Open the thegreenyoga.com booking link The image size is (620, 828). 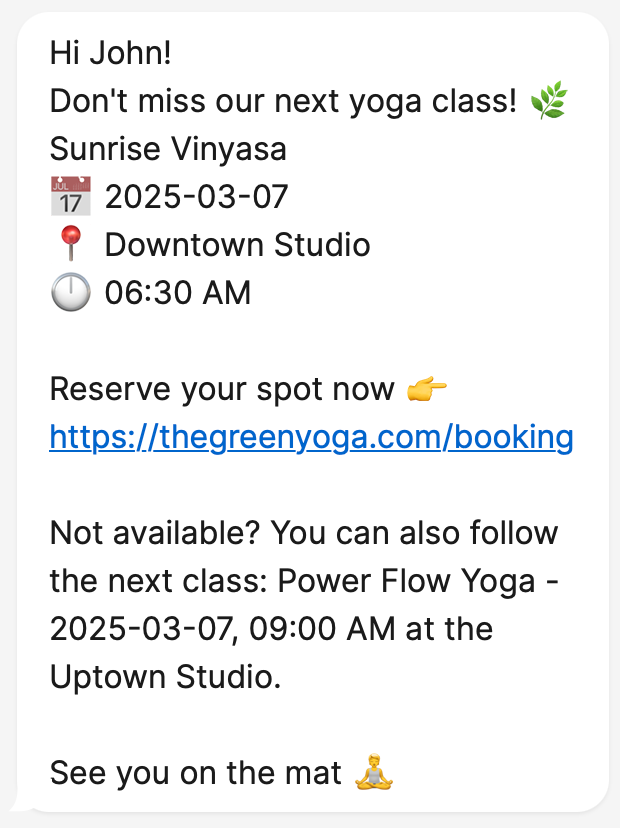[311, 437]
